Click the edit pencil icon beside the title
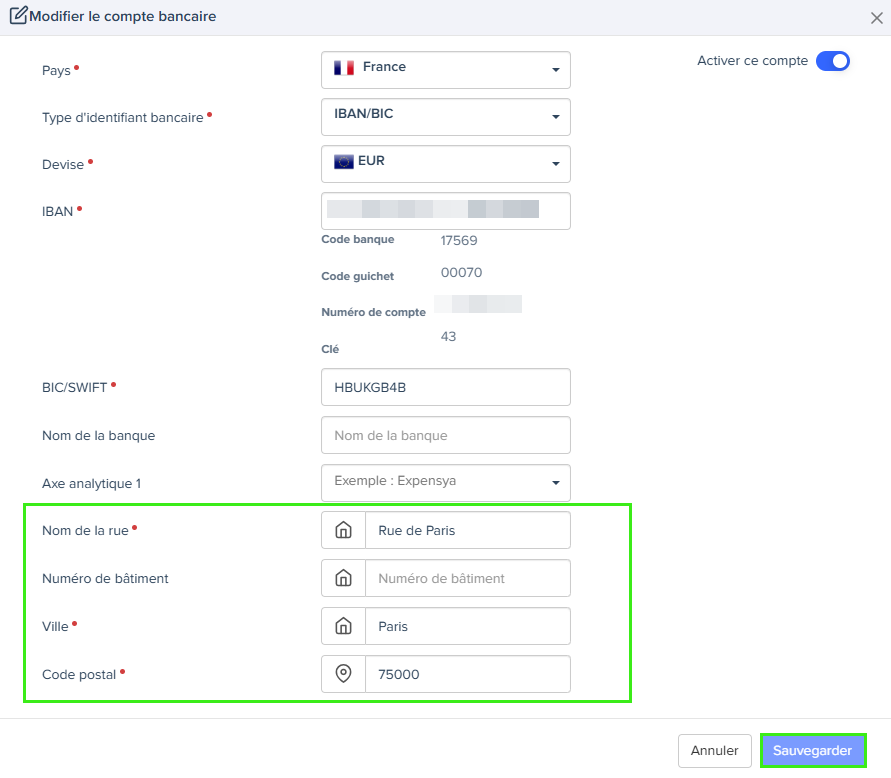The height and width of the screenshot is (778, 891). (18, 15)
